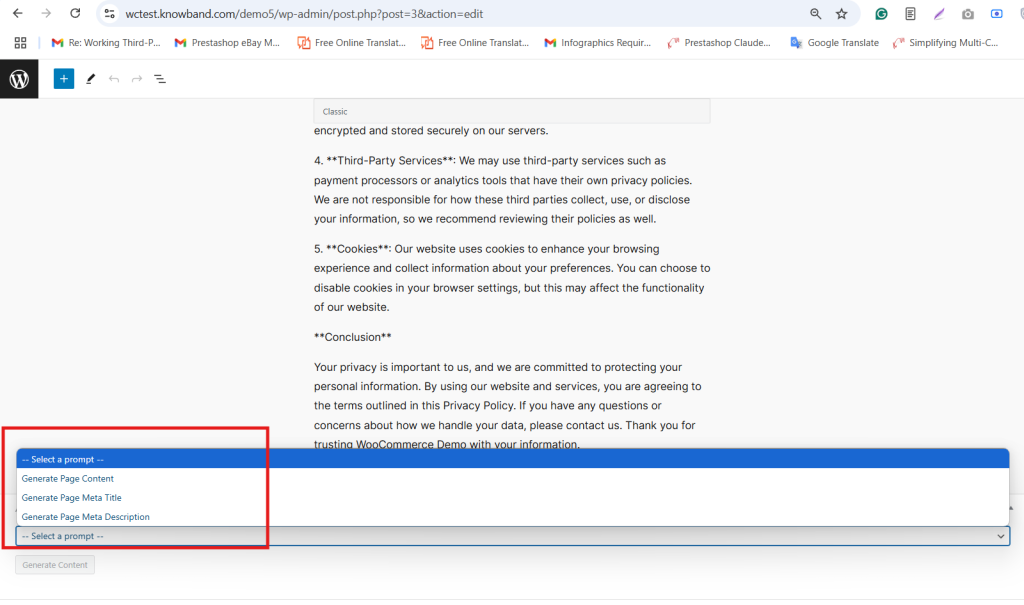Click the Classic block label
Viewport: 1024px width, 605px height.
coord(335,112)
